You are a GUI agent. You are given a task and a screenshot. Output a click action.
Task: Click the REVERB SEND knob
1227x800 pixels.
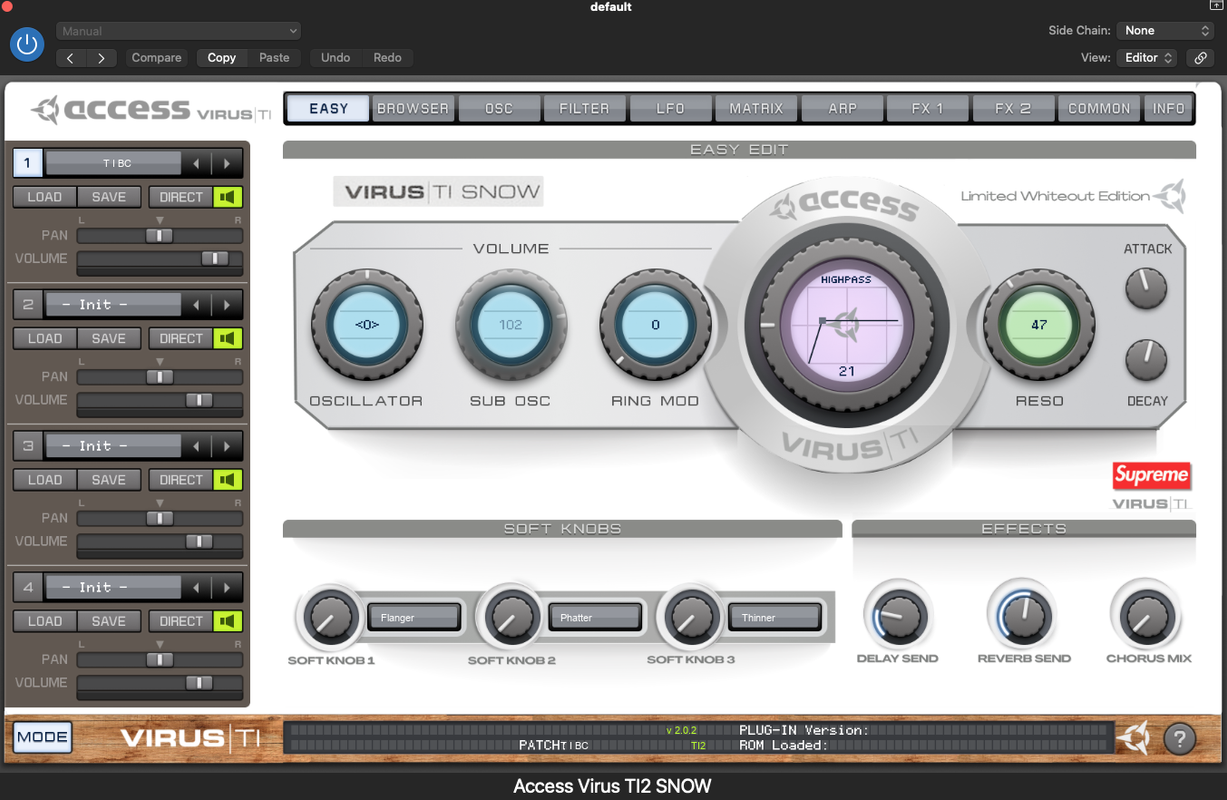coord(1023,616)
